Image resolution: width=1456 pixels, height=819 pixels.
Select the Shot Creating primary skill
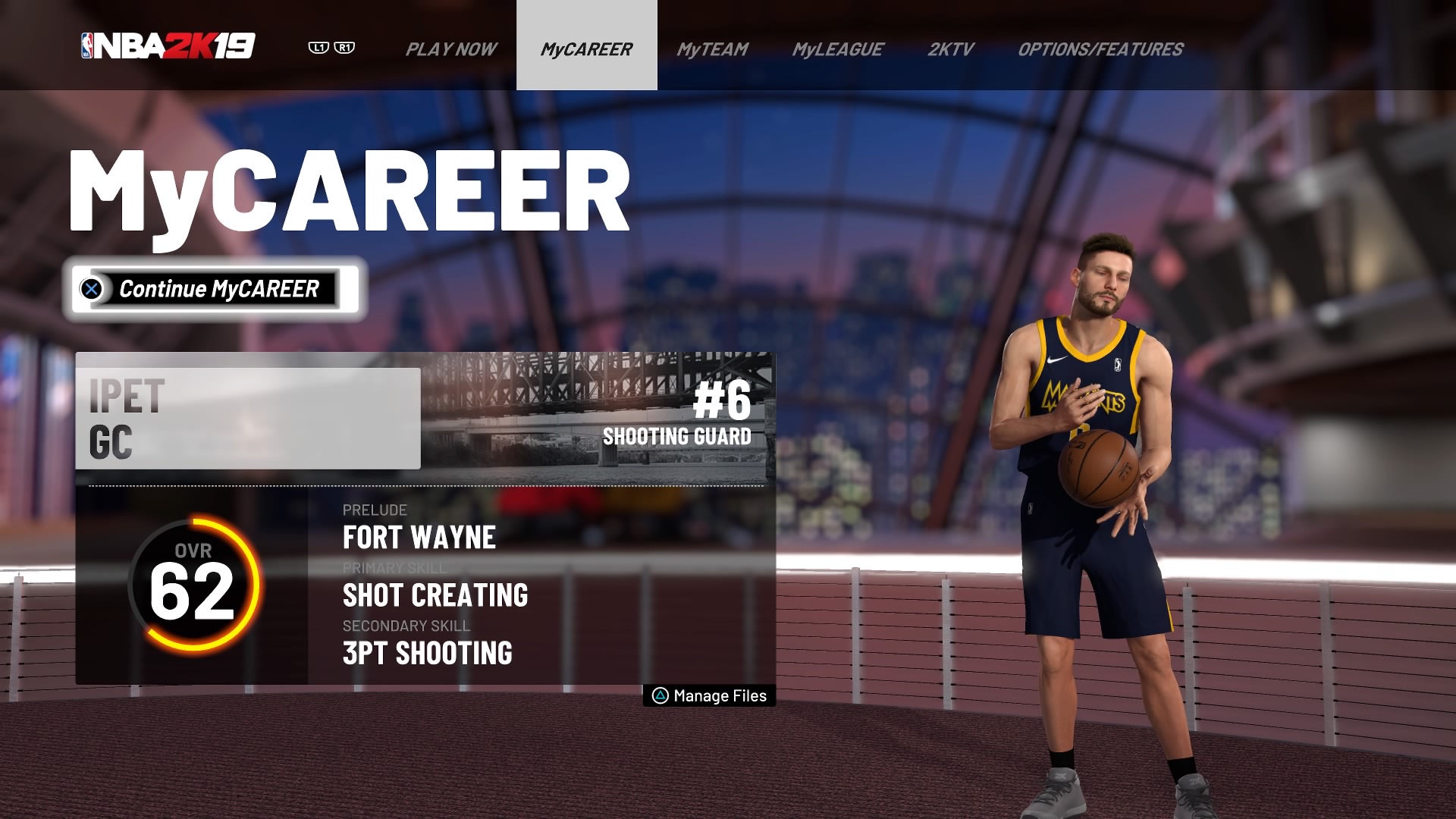pyautogui.click(x=435, y=595)
